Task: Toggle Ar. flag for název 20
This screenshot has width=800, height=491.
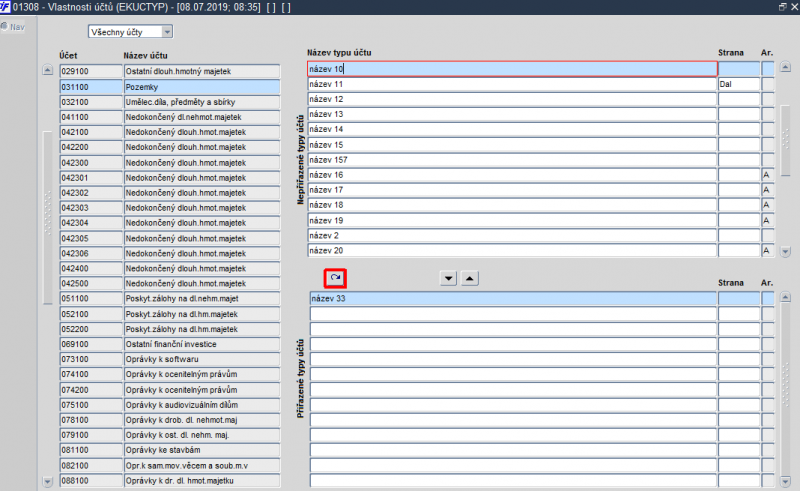Action: [x=767, y=251]
